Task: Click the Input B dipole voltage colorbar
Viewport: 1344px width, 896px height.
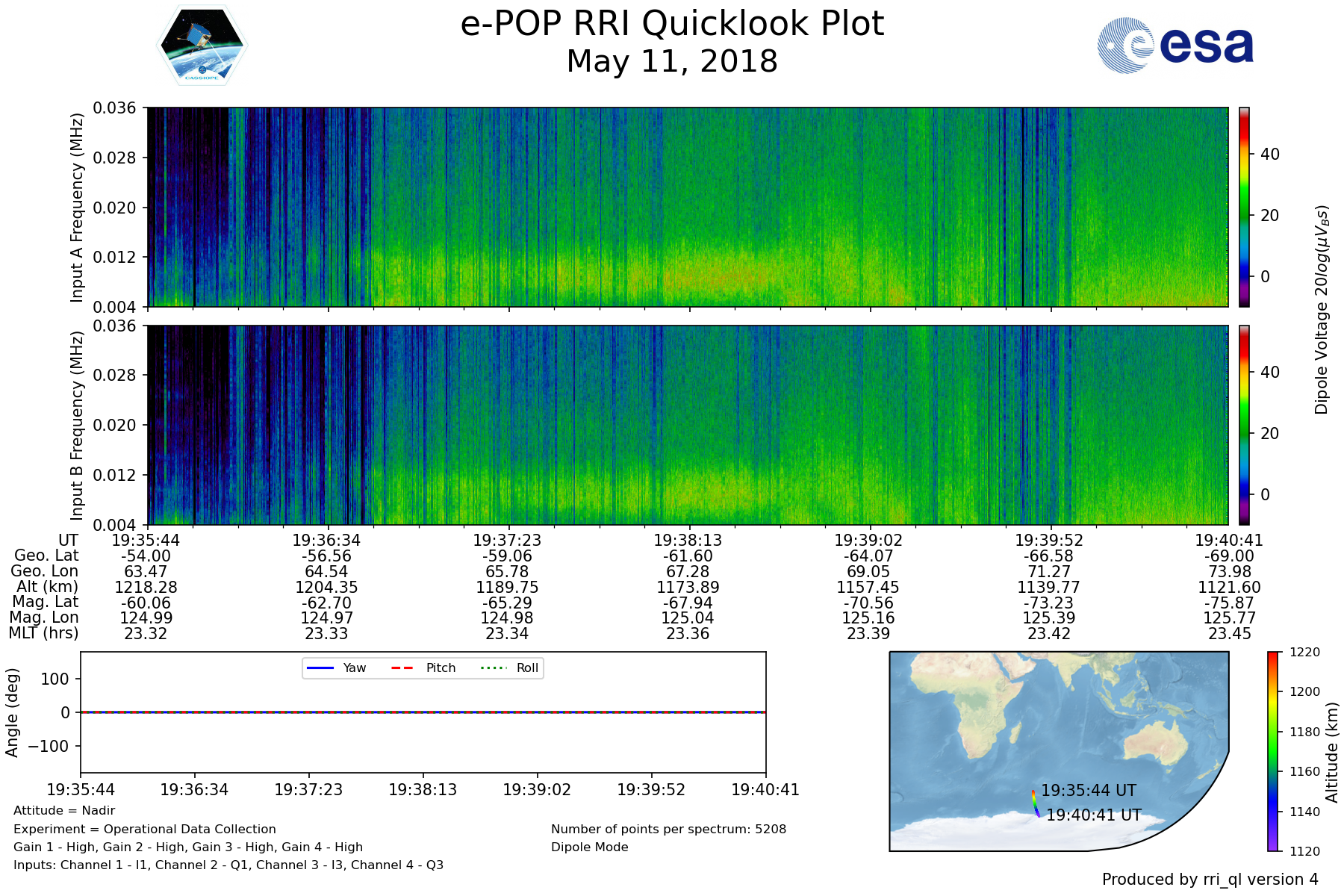Action: pos(1244,425)
